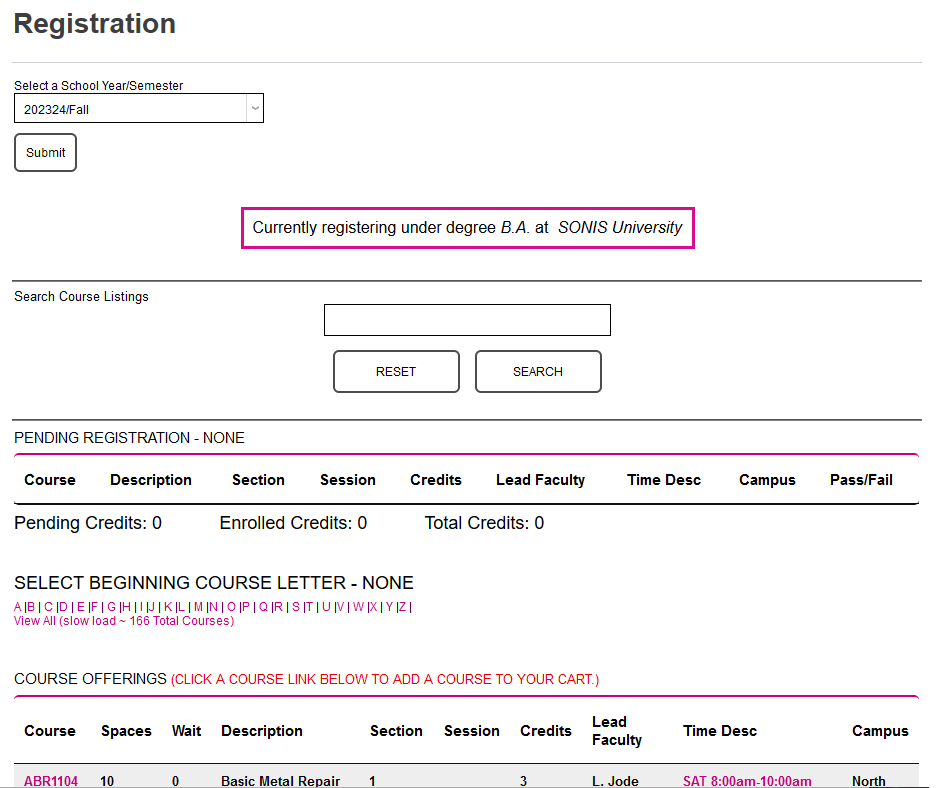The width and height of the screenshot is (936, 788).
Task: Click the Course column header under Pending Registration
Action: (49, 479)
